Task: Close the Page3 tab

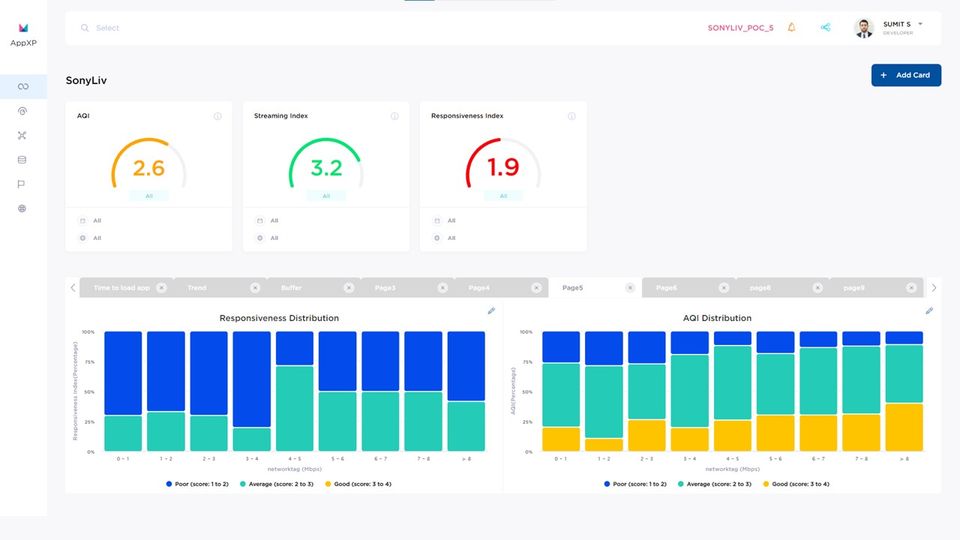Action: [442, 288]
